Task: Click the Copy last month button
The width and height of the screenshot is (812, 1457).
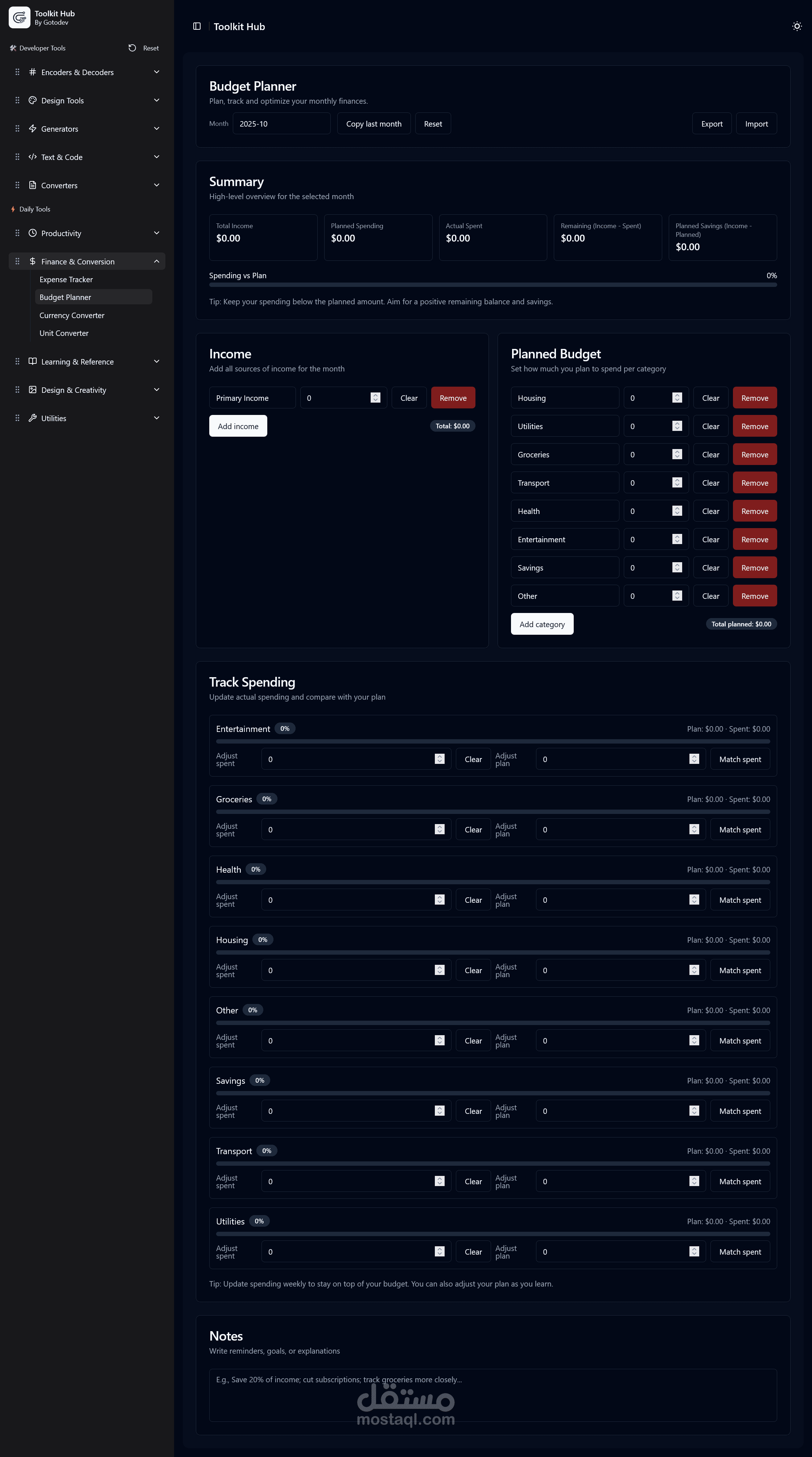Action: [x=373, y=124]
